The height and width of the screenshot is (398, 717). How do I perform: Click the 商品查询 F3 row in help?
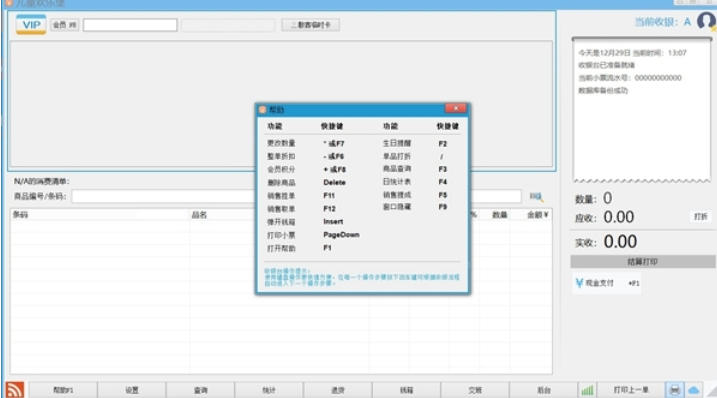(x=415, y=169)
